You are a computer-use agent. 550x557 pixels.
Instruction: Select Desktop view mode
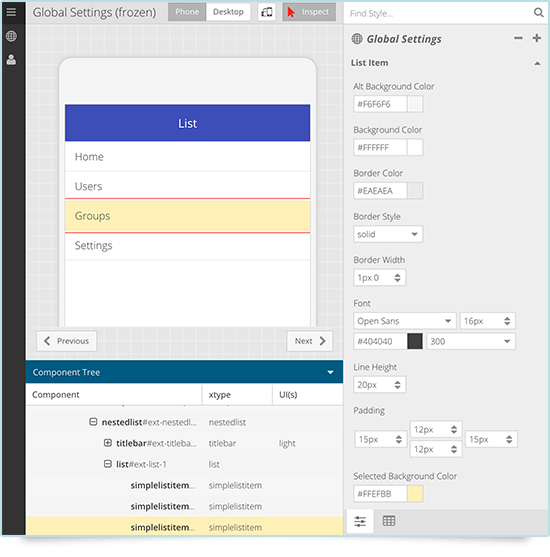[x=228, y=12]
